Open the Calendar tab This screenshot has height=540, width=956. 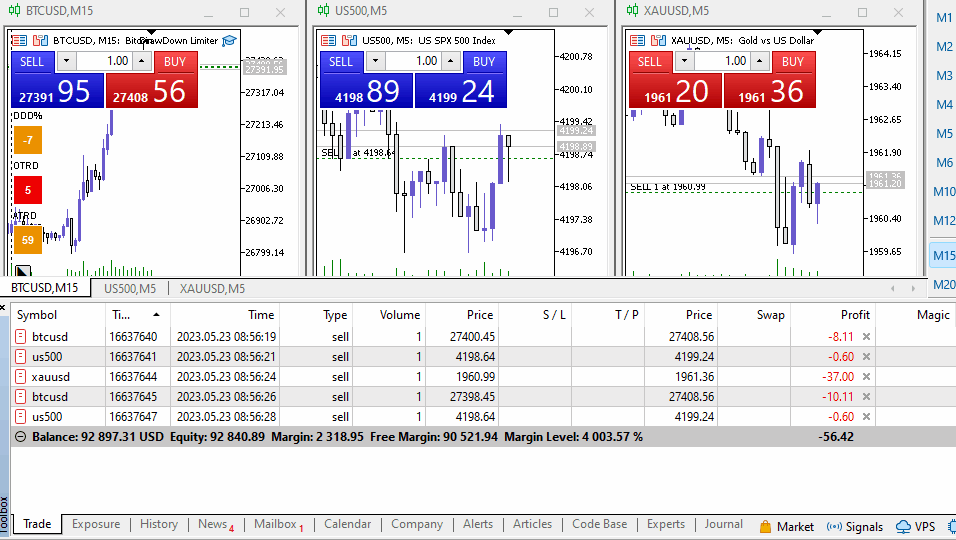347,524
